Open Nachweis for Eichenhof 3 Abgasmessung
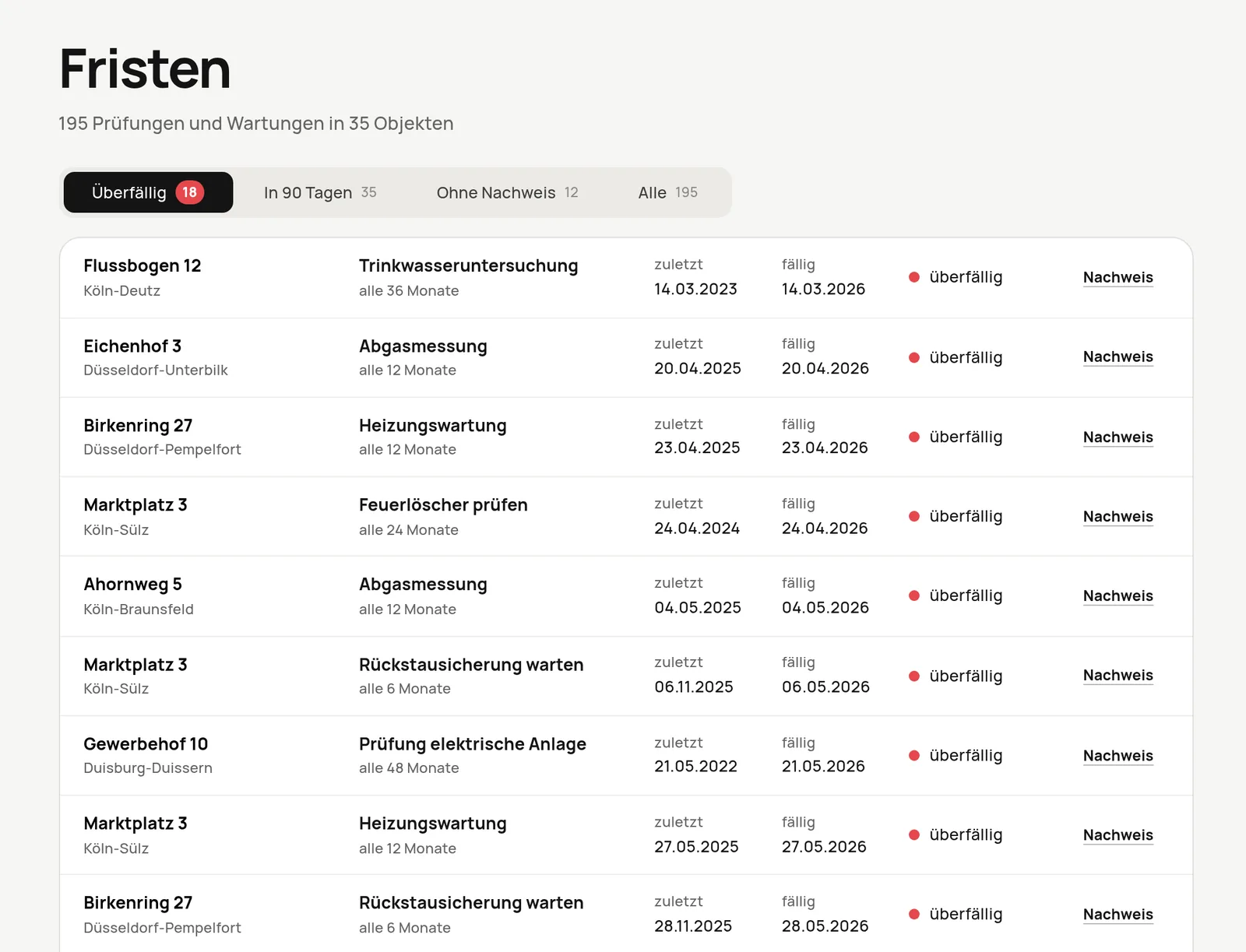Image resolution: width=1246 pixels, height=952 pixels. (1118, 357)
